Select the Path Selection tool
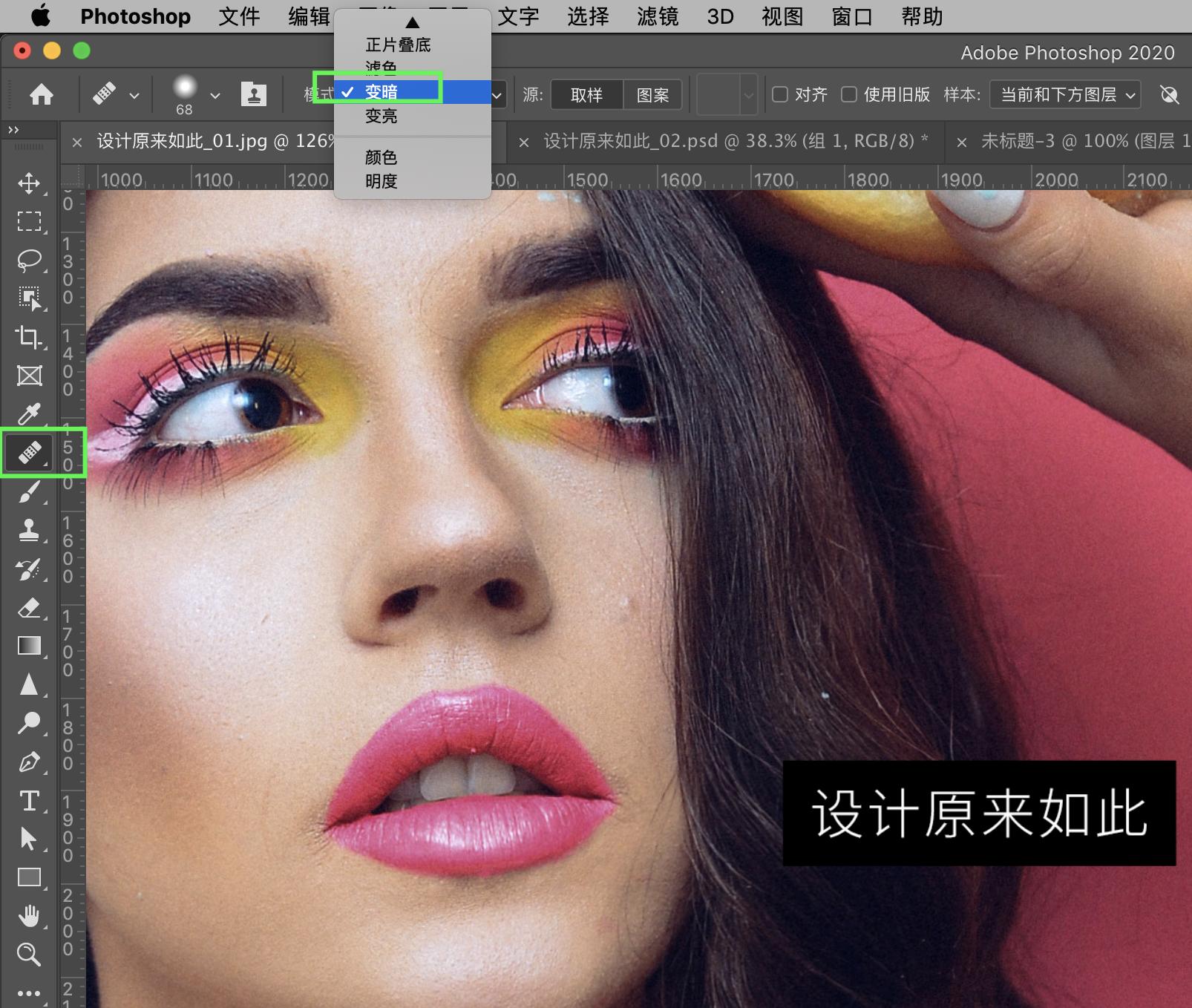Image resolution: width=1192 pixels, height=1008 pixels. [29, 839]
